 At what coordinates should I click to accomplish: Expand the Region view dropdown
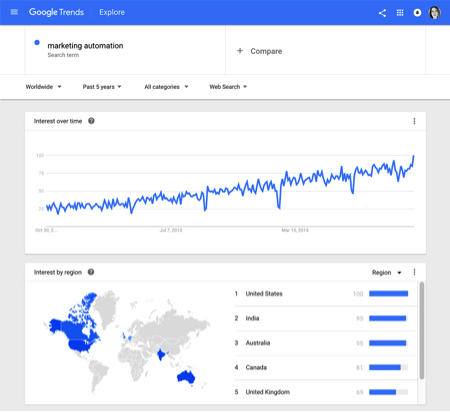click(x=386, y=273)
